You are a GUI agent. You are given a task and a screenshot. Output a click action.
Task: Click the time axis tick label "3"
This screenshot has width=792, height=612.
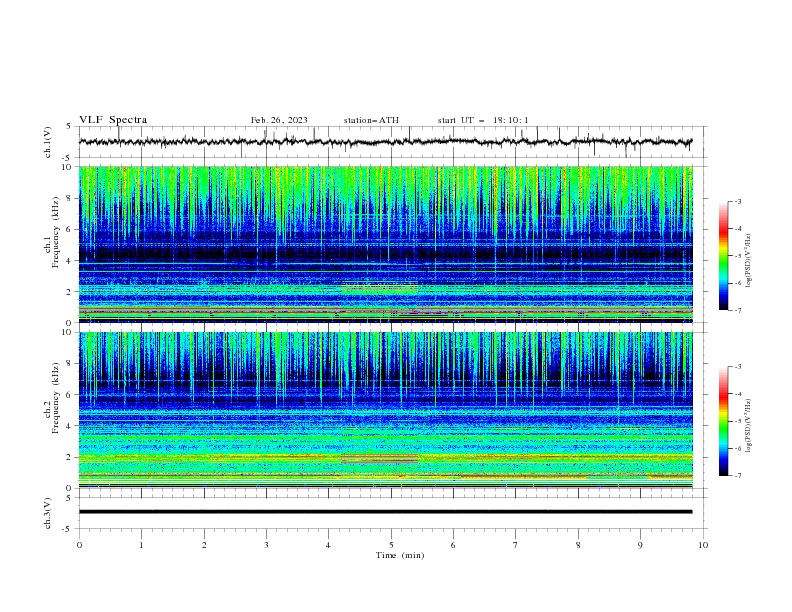tap(266, 545)
